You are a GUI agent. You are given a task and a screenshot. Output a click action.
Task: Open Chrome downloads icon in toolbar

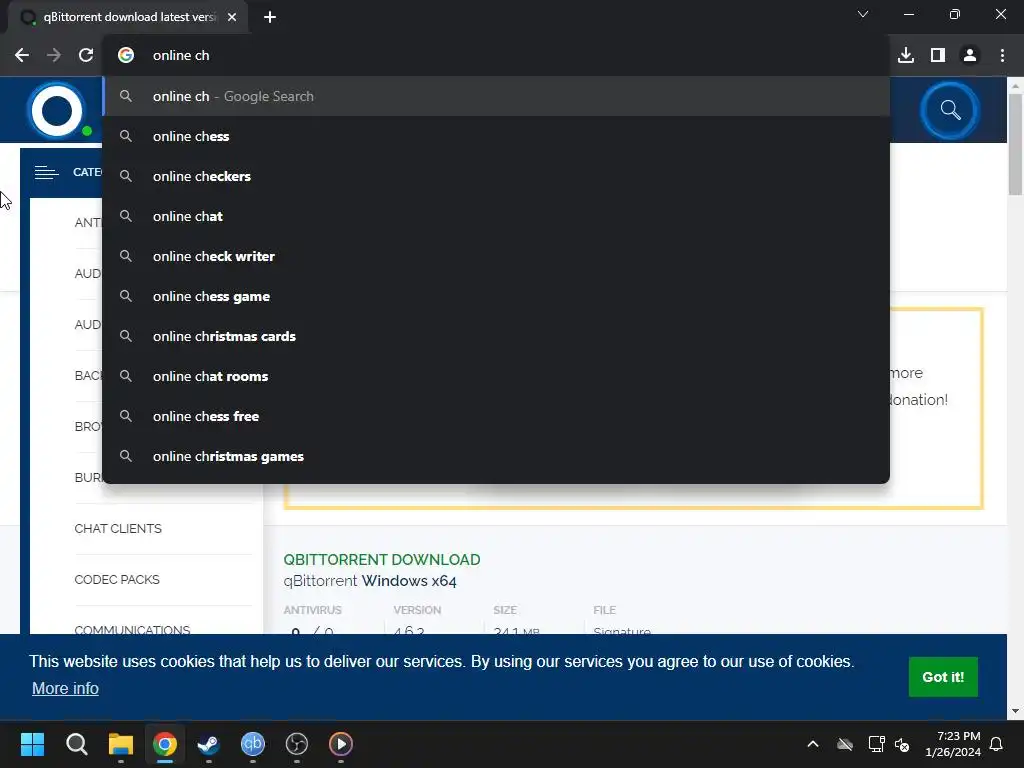coord(906,56)
